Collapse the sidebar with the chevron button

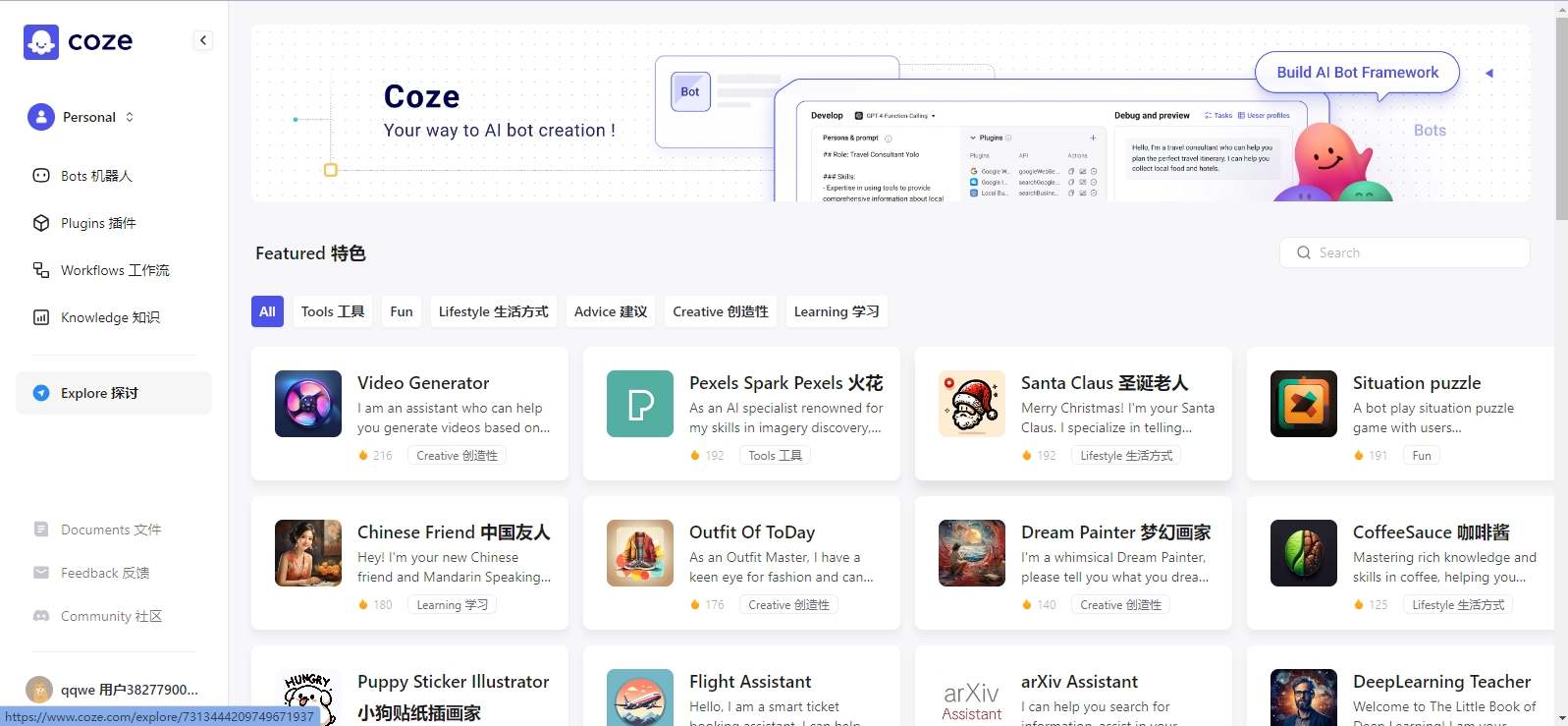coord(203,40)
